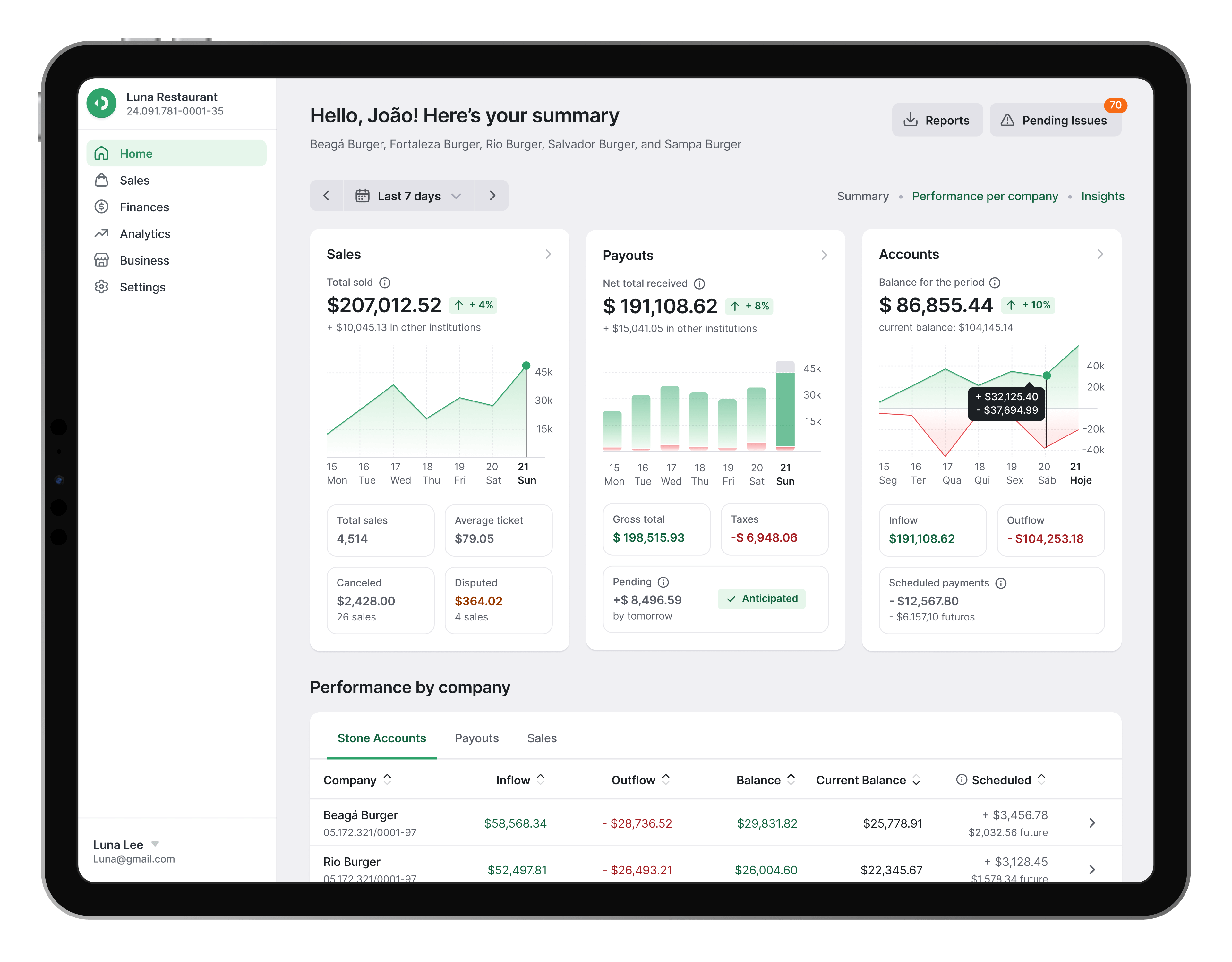The width and height of the screenshot is (1232, 962).
Task: Click the Reports download button
Action: (x=937, y=120)
